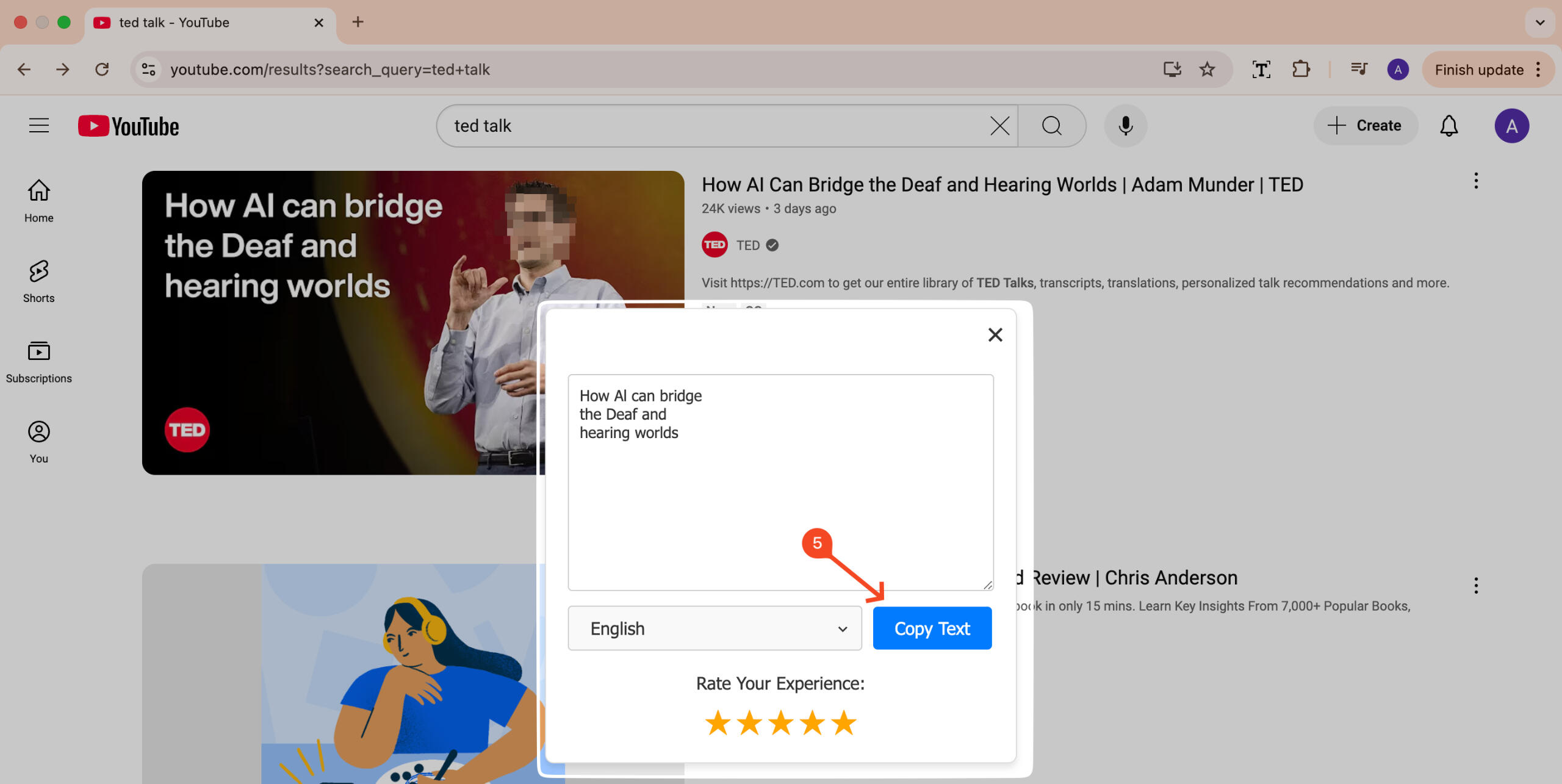The width and height of the screenshot is (1562, 784).
Task: Click the YouTube search magnifier button
Action: coord(1051,126)
